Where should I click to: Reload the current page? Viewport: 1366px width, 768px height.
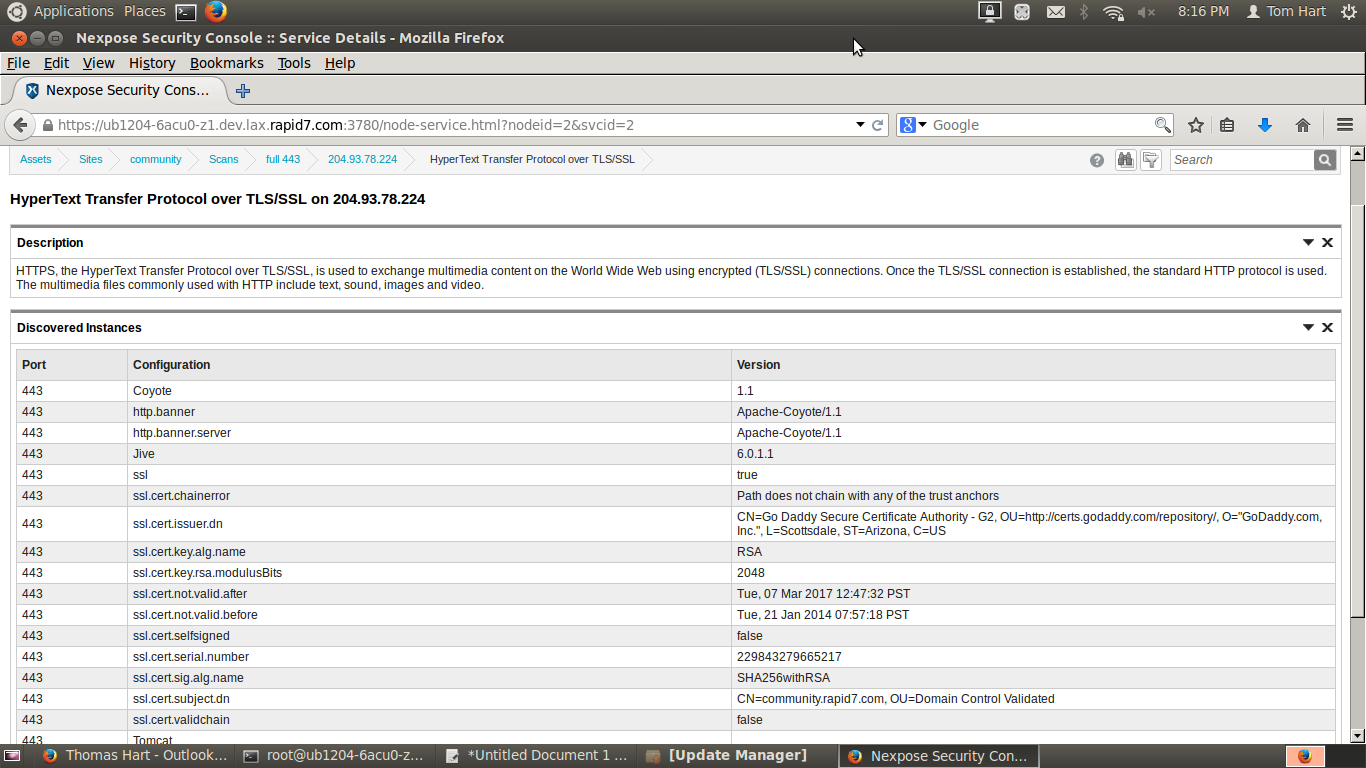pos(878,125)
